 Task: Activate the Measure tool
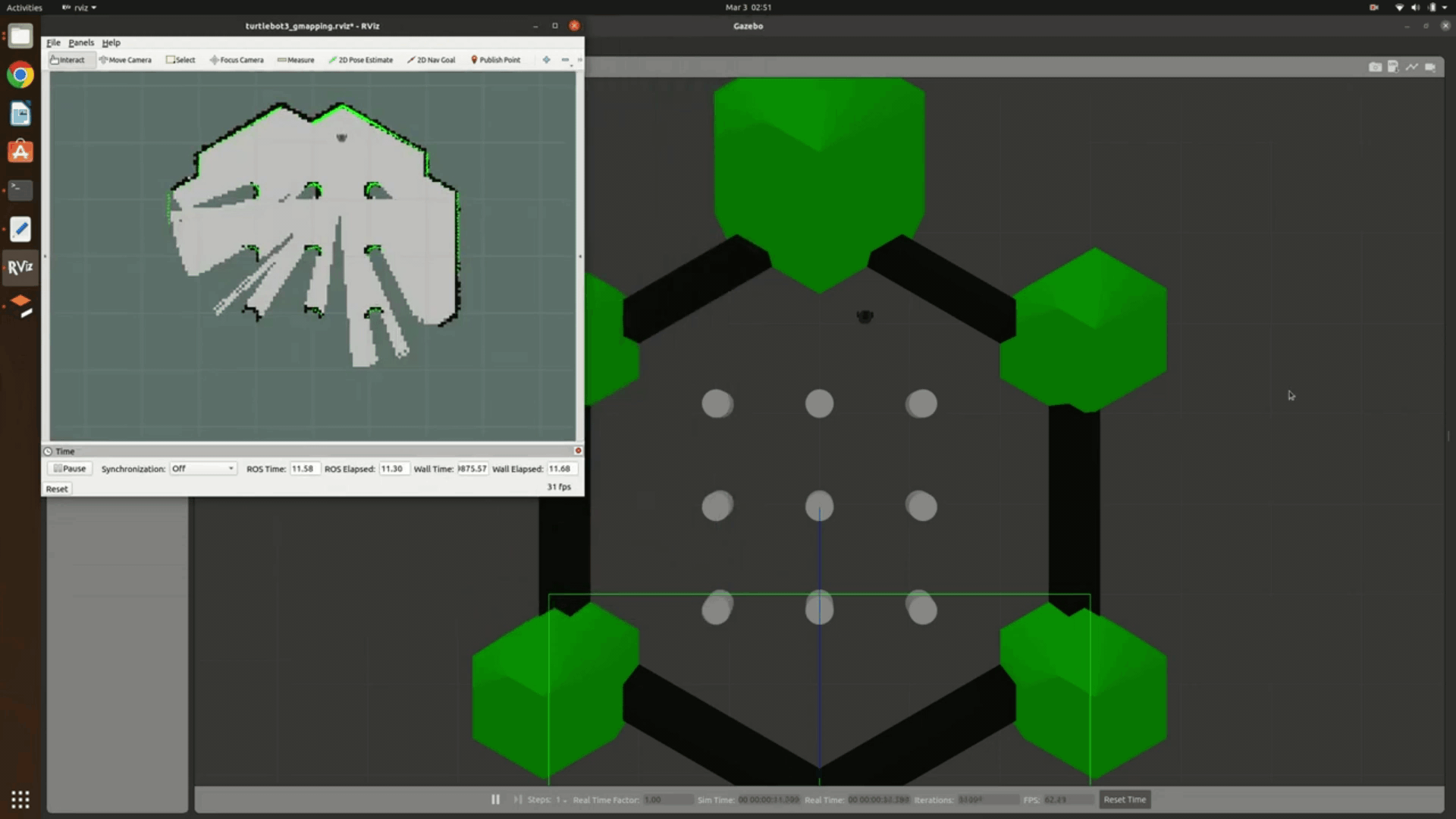click(x=296, y=60)
